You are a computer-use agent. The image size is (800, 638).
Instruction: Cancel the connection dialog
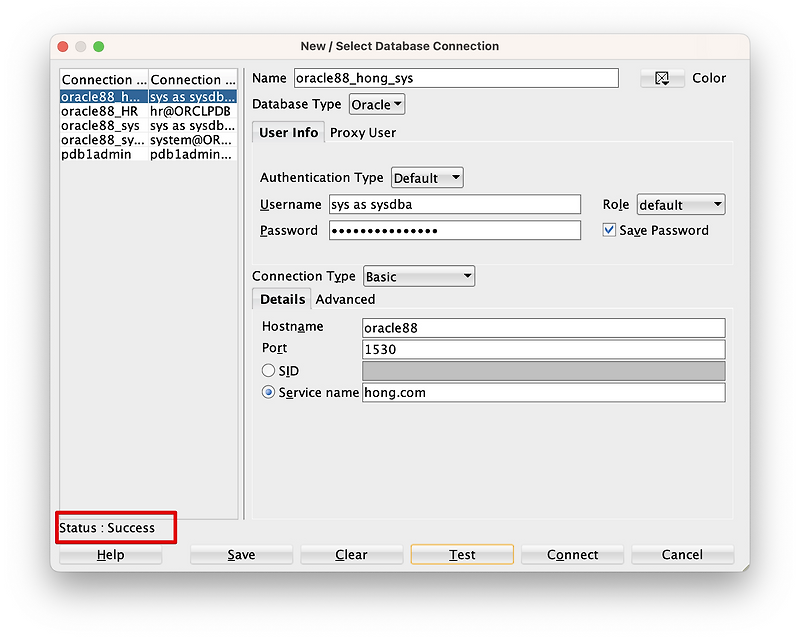point(682,554)
